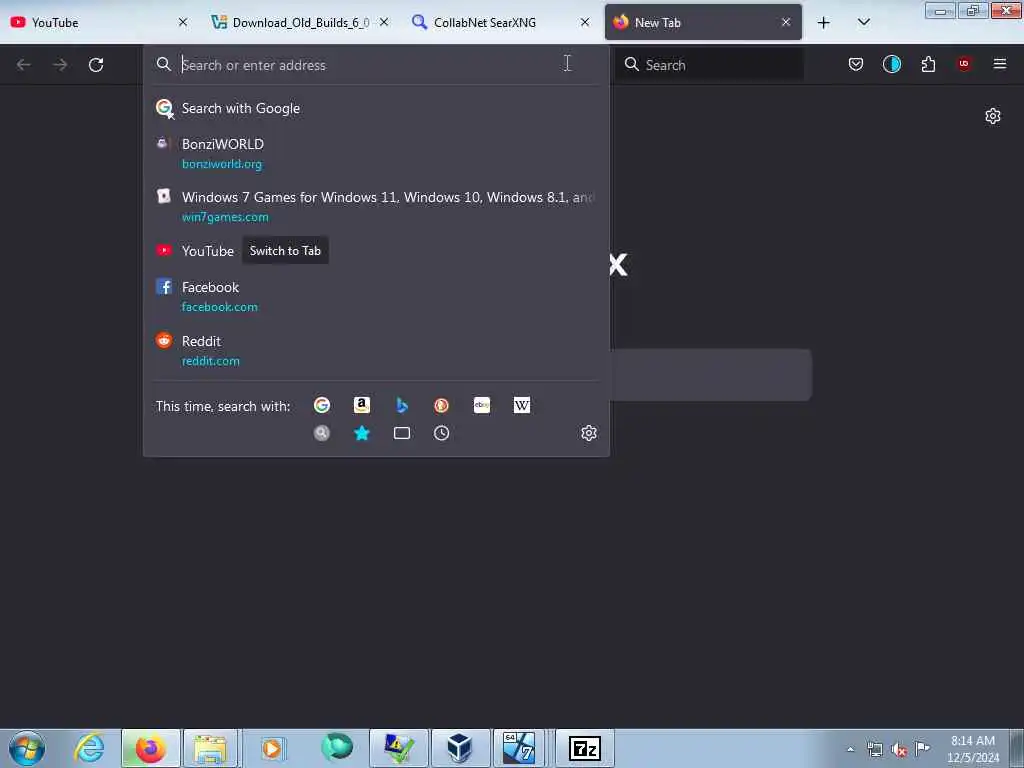Open the BonziWORLD suggestion

pos(376,153)
